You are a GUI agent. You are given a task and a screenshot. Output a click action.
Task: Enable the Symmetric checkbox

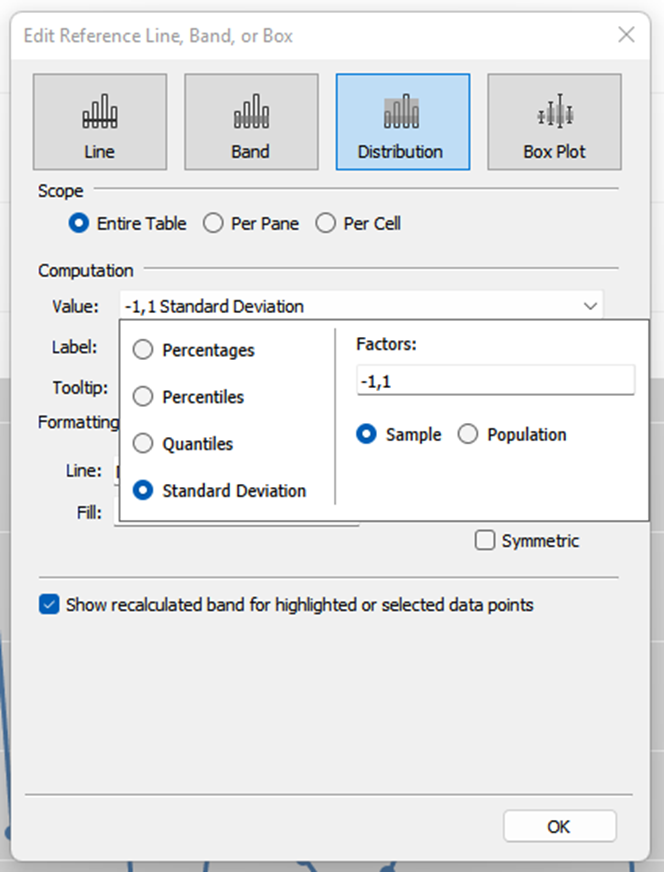click(x=485, y=541)
